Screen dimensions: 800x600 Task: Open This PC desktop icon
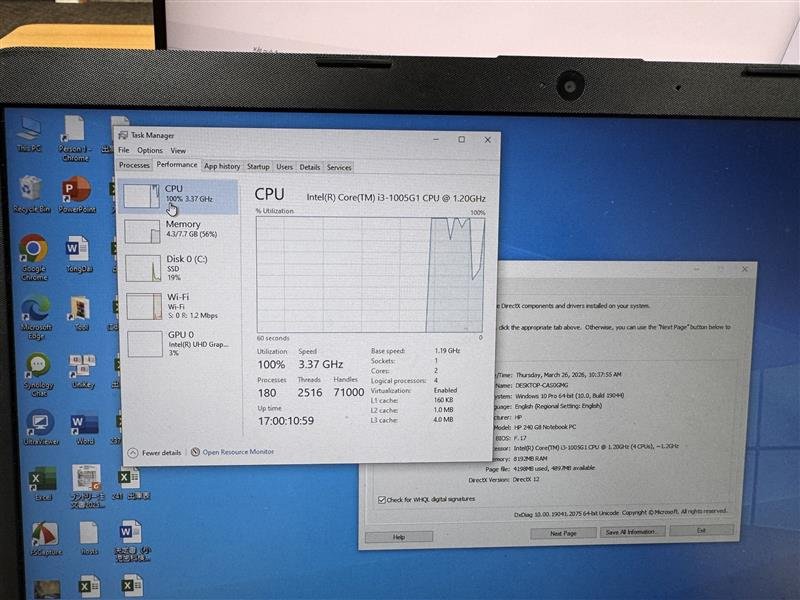click(x=29, y=134)
